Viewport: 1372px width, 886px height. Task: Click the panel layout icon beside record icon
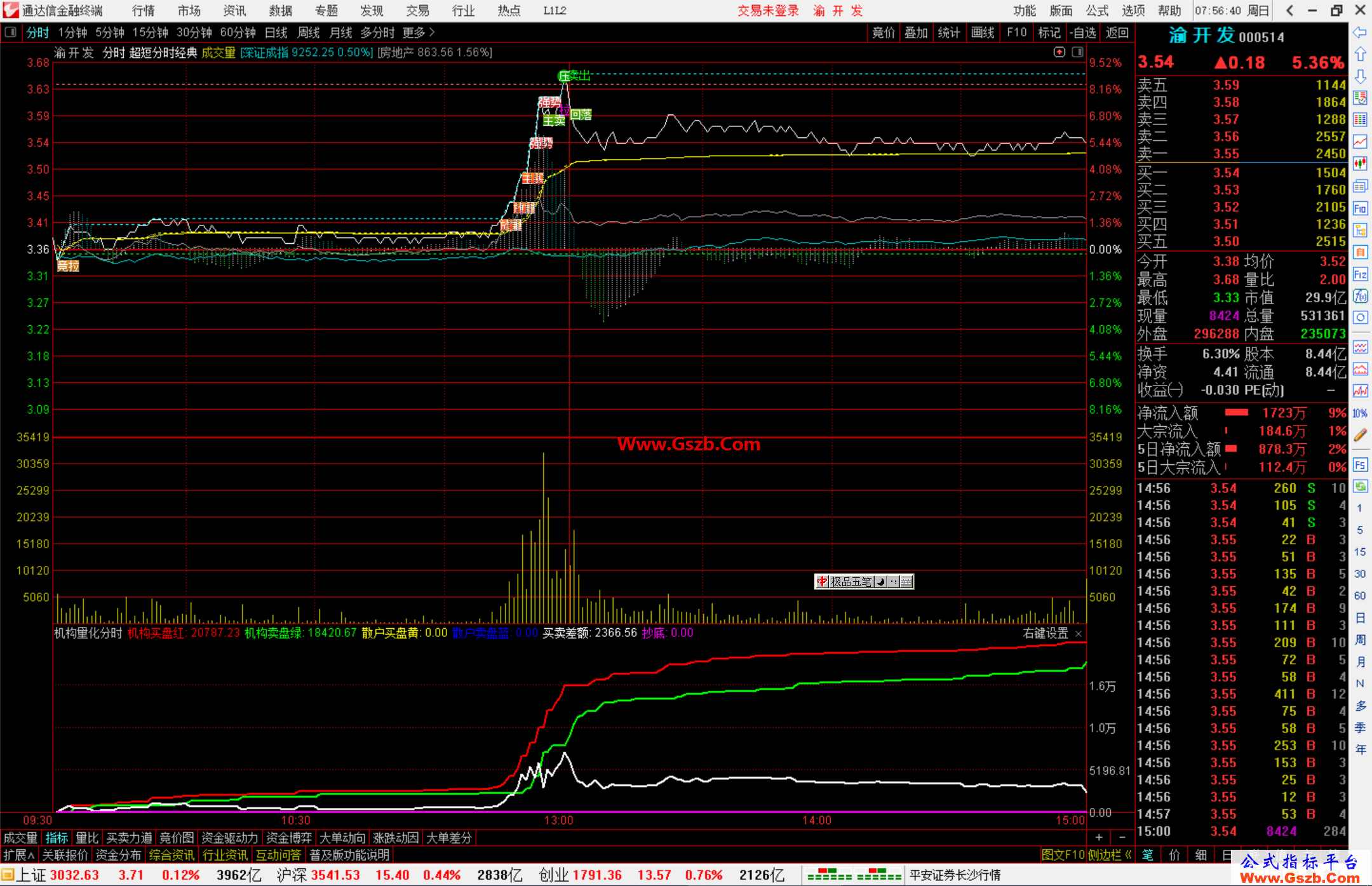tap(1077, 52)
